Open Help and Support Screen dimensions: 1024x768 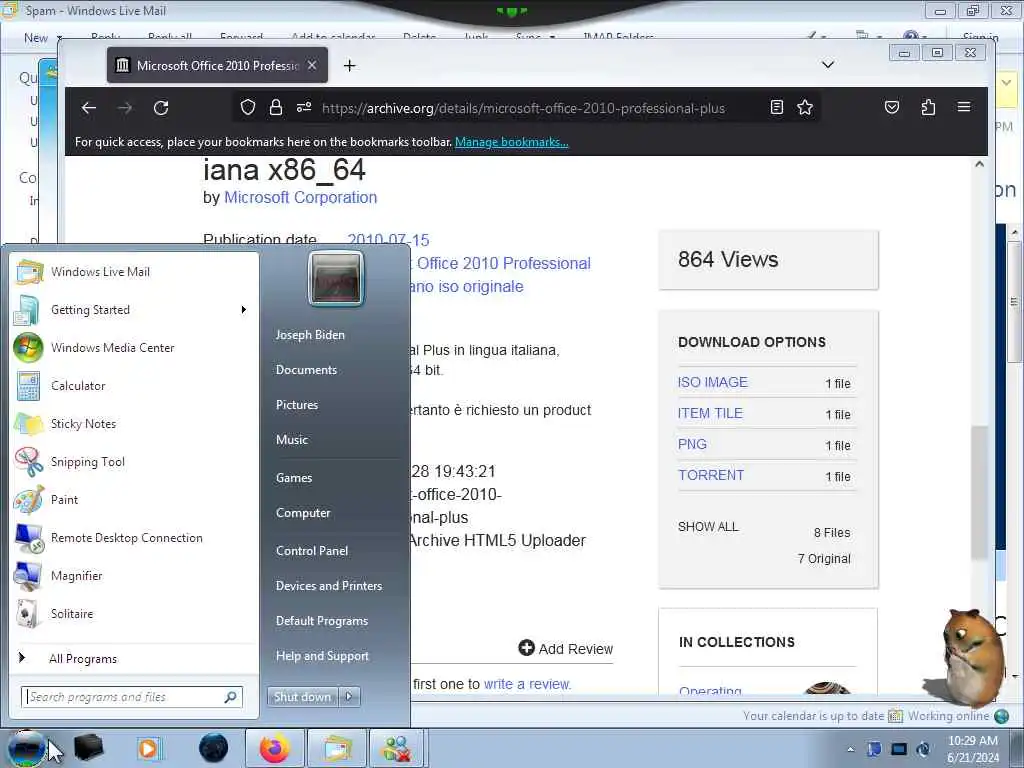(322, 656)
